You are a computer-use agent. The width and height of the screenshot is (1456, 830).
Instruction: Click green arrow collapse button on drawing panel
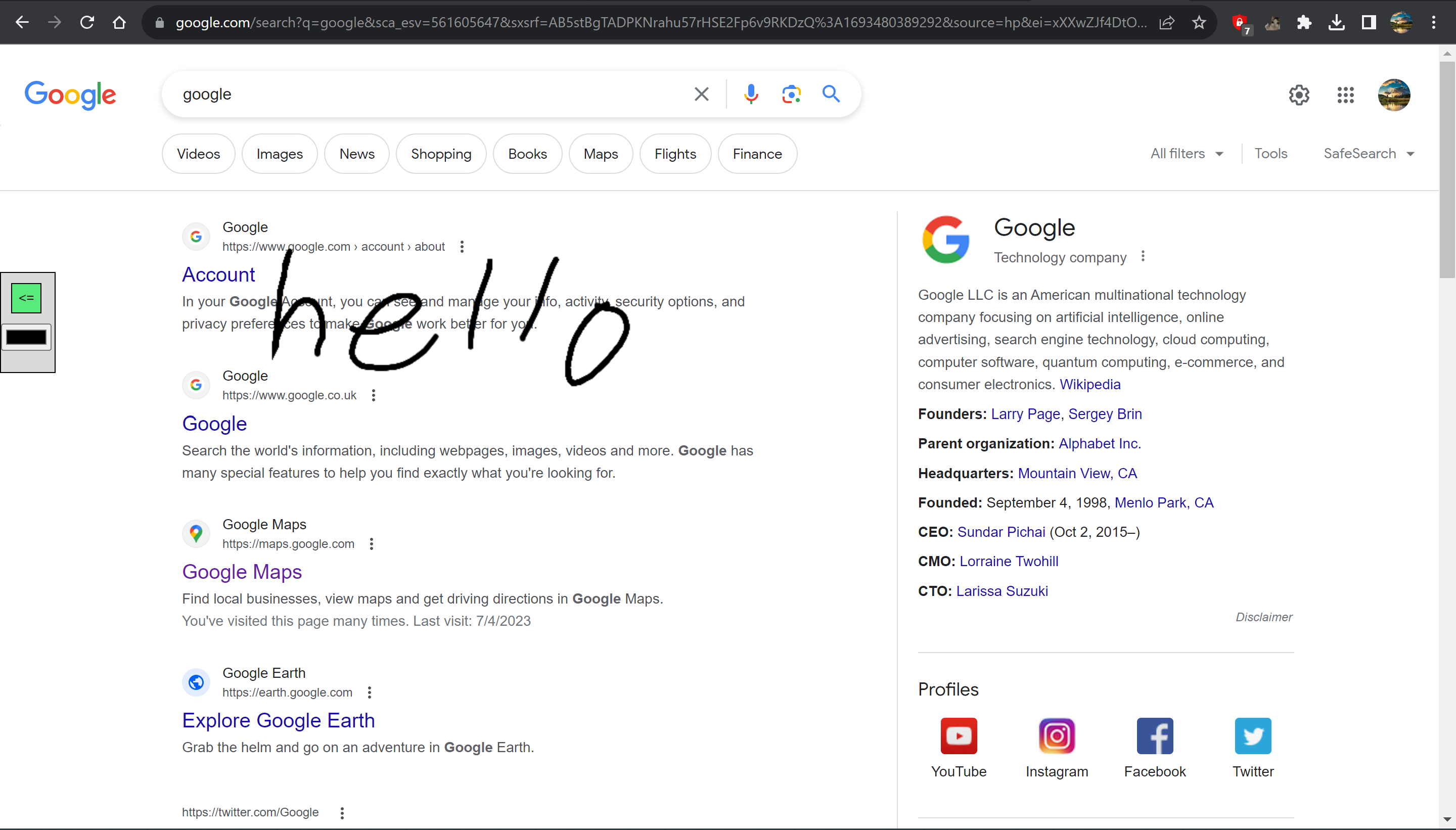pos(26,298)
